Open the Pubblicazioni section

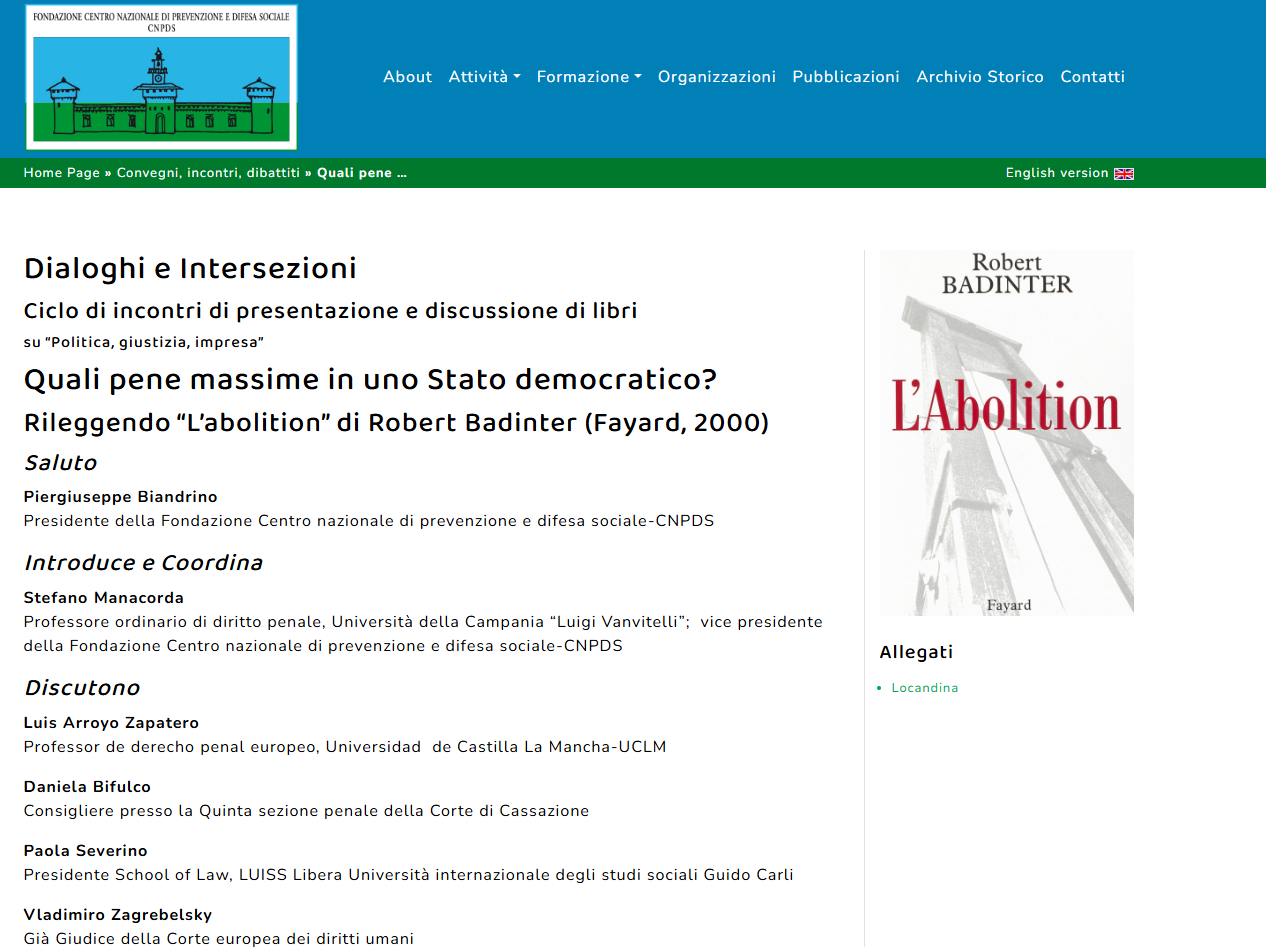pyautogui.click(x=845, y=77)
